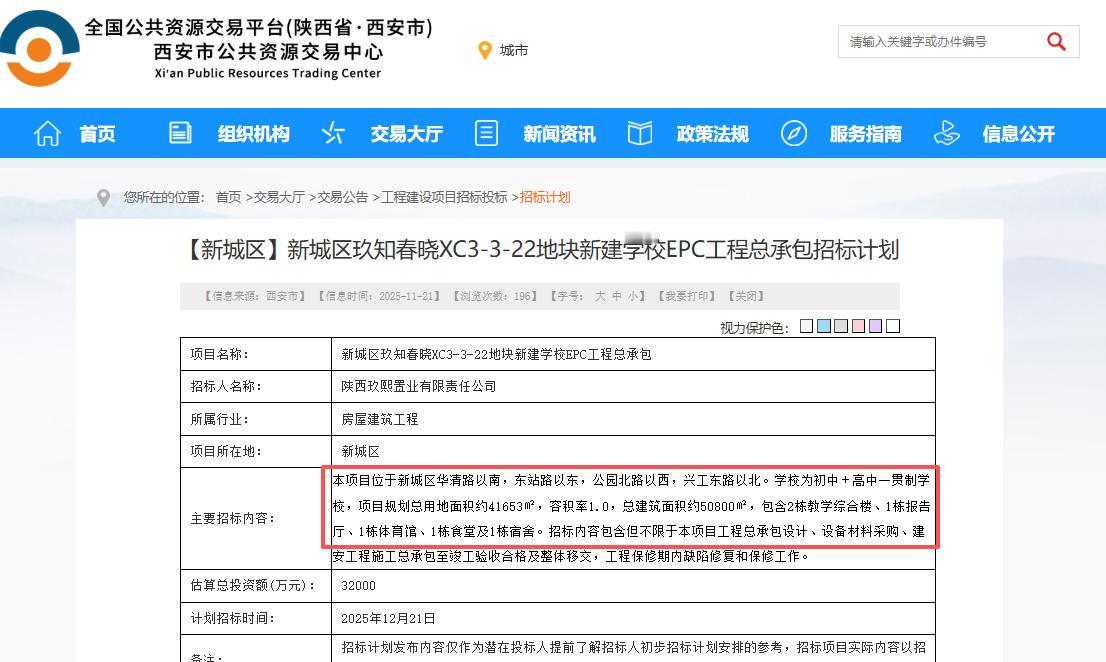Set font size to 中
The width and height of the screenshot is (1106, 662).
pos(616,296)
